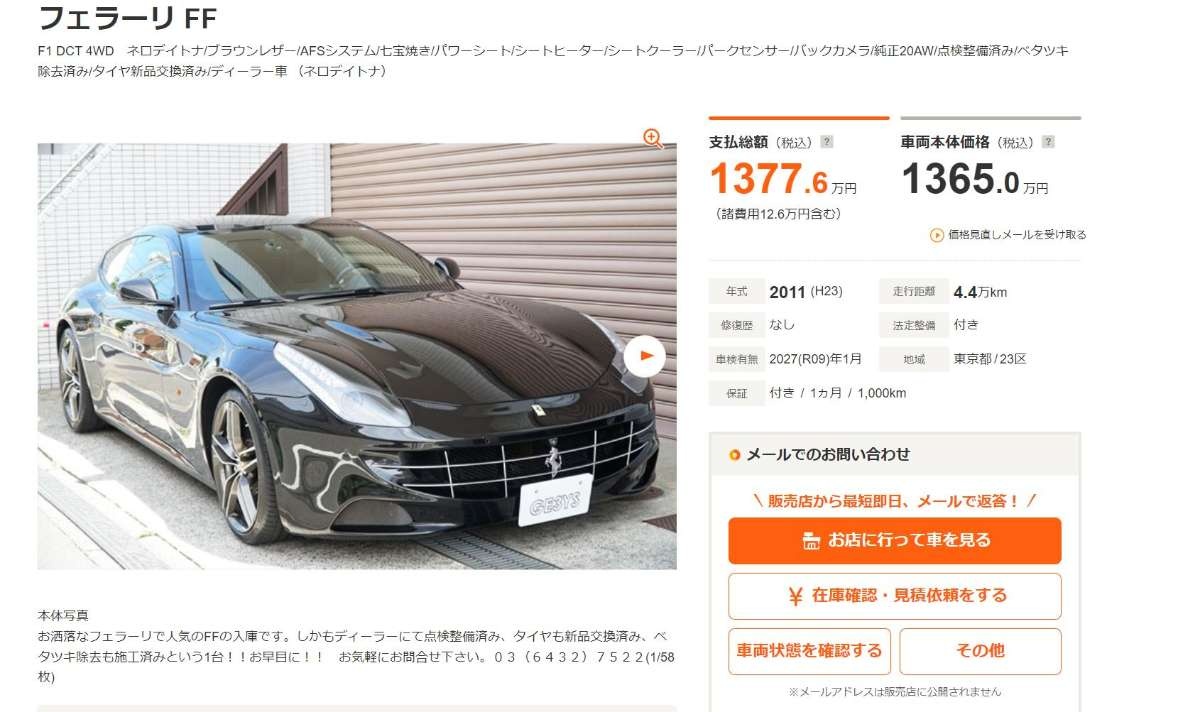1200x712 pixels.
Task: Click the magnifier zoom icon on the photo
Action: point(653,139)
